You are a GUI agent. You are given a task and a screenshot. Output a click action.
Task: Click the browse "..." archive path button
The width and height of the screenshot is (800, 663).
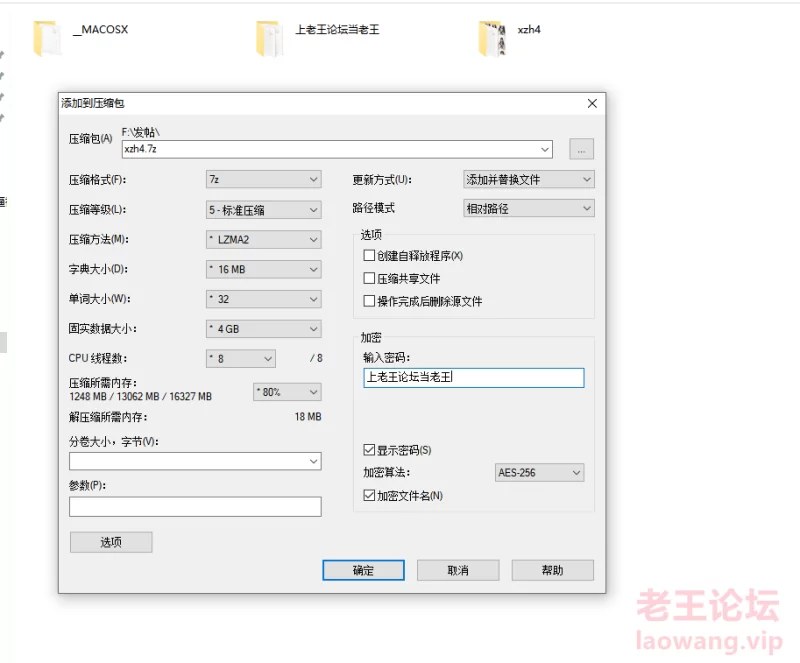point(582,149)
